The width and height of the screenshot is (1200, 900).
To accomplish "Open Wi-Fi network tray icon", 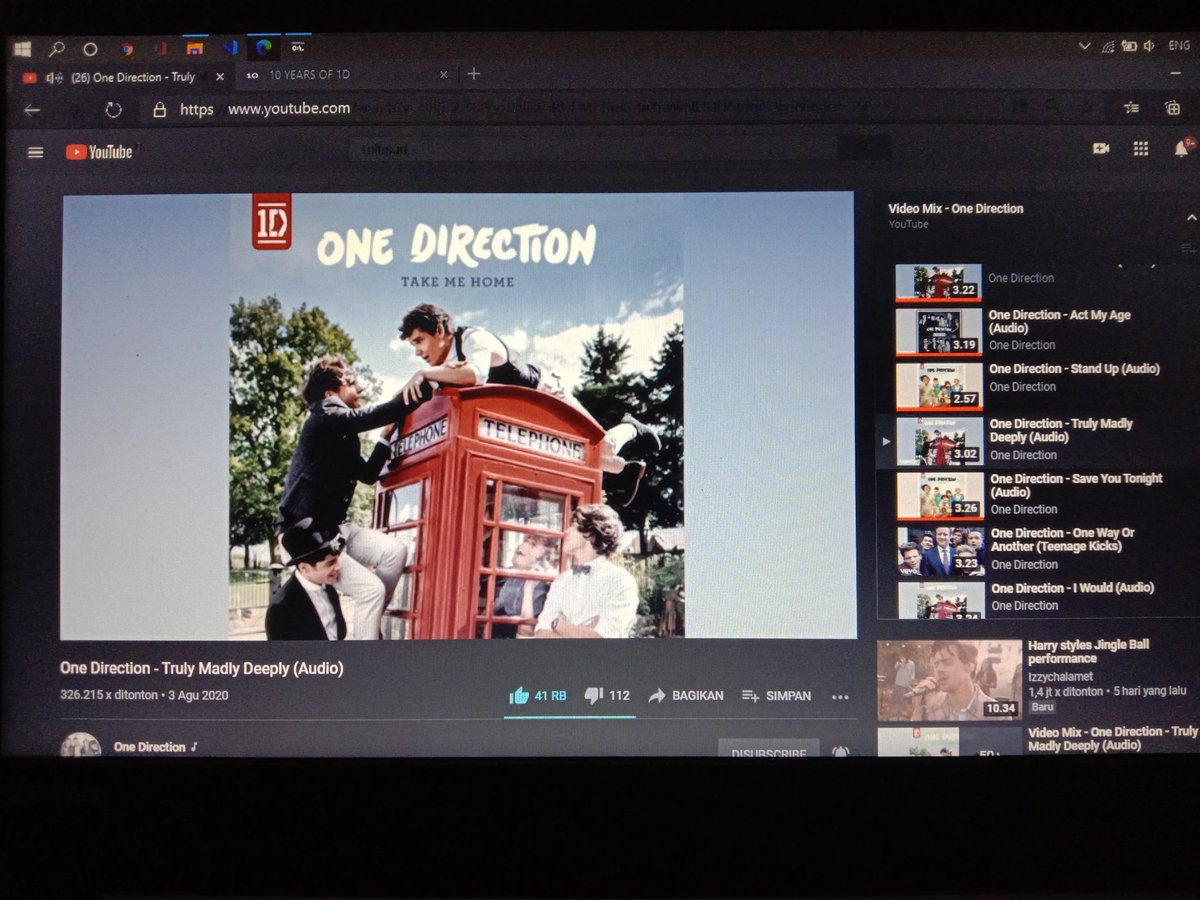I will click(1107, 46).
